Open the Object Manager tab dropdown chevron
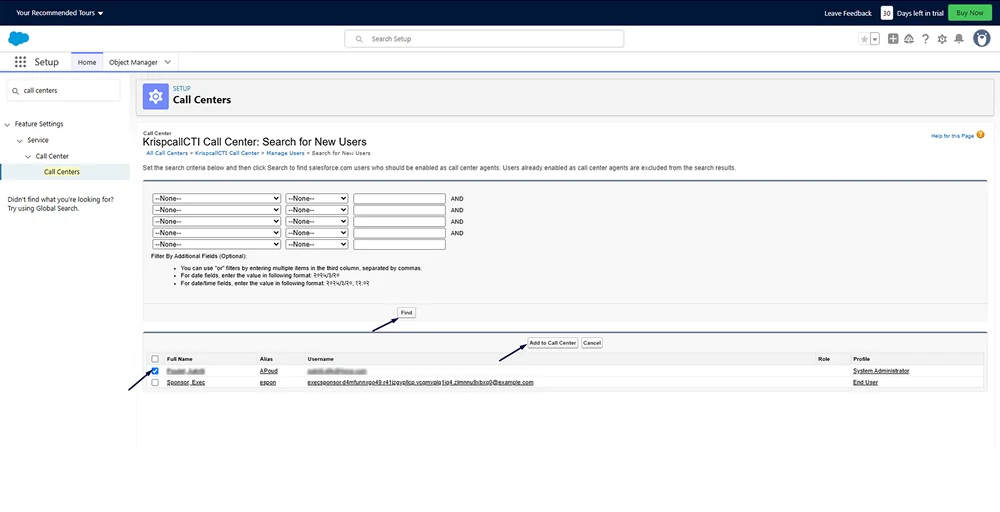Screen dimensions: 1000x512 pos(168,62)
